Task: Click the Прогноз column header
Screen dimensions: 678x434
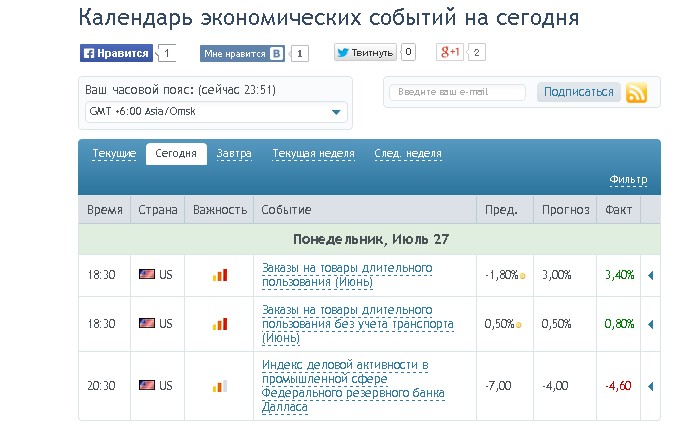Action: (565, 210)
